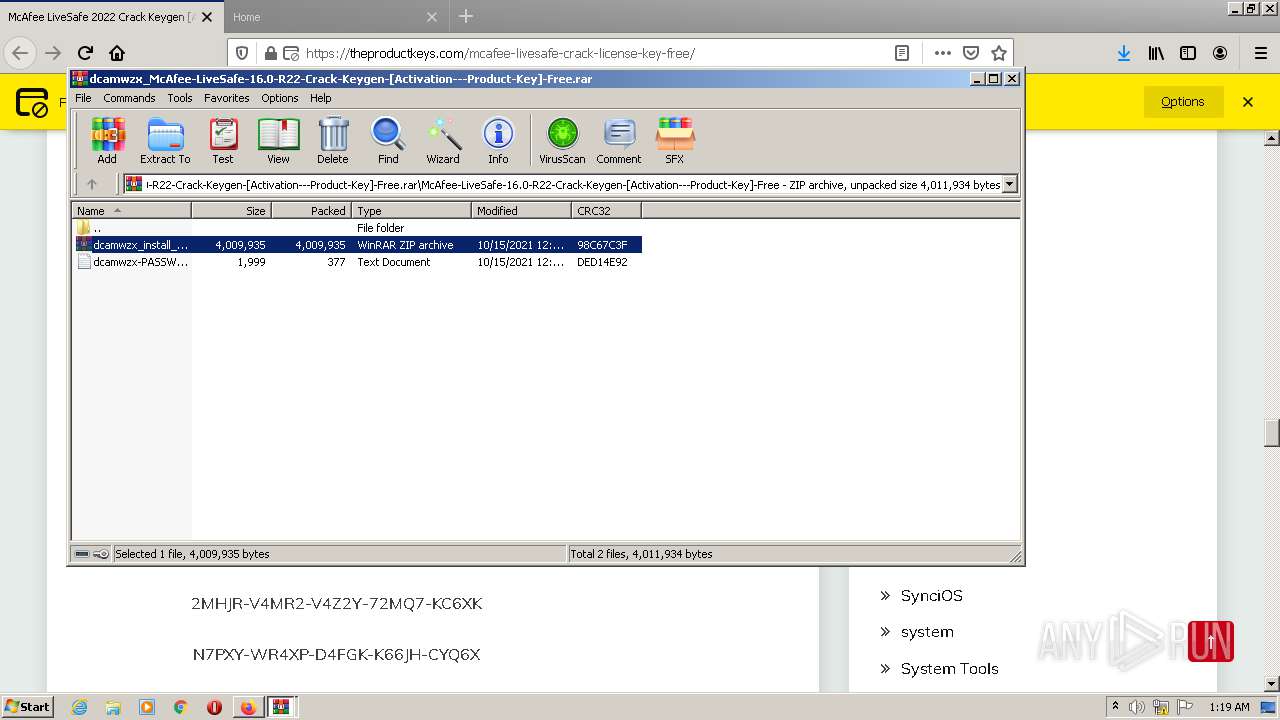Open the Favorites menu

(227, 98)
